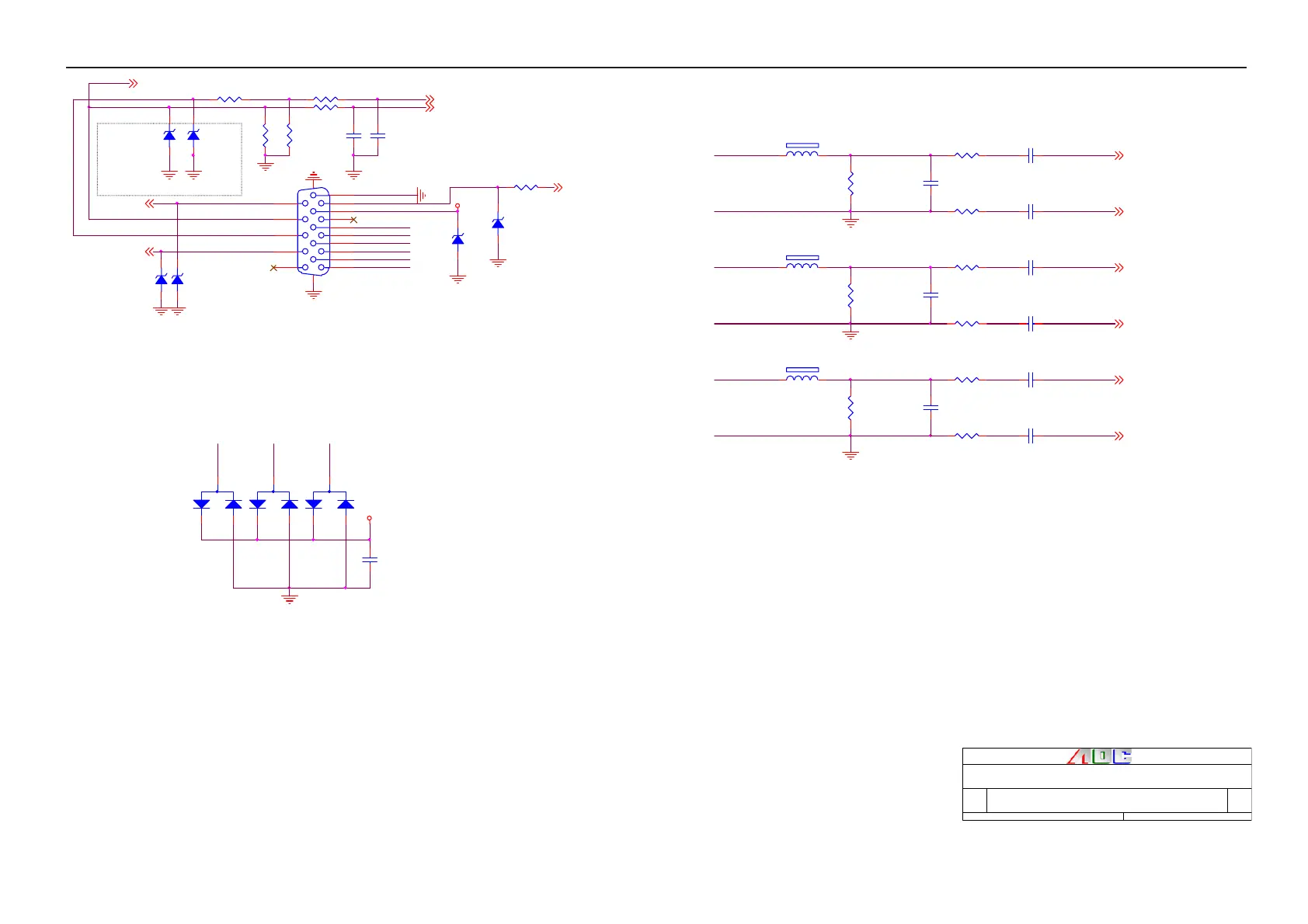1308x924 pixels.
Task: Select the no-connect X on connector's left pin
Action: click(273, 268)
